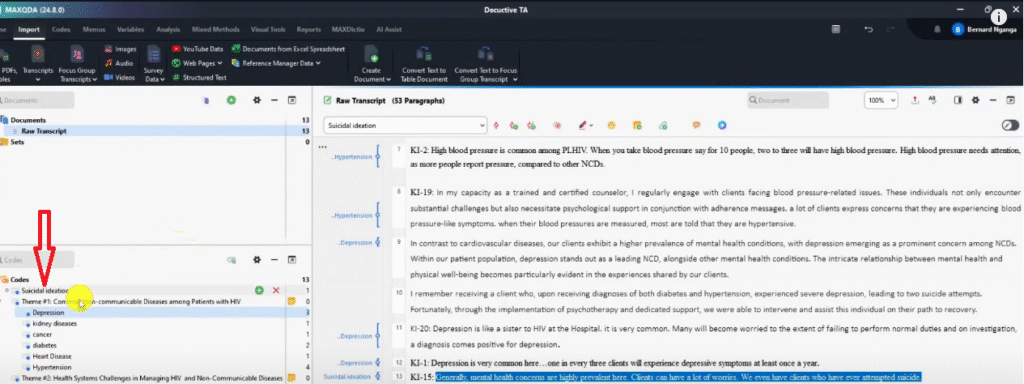Open the MAXDictio tab
1024x384 pixels.
[x=348, y=29]
